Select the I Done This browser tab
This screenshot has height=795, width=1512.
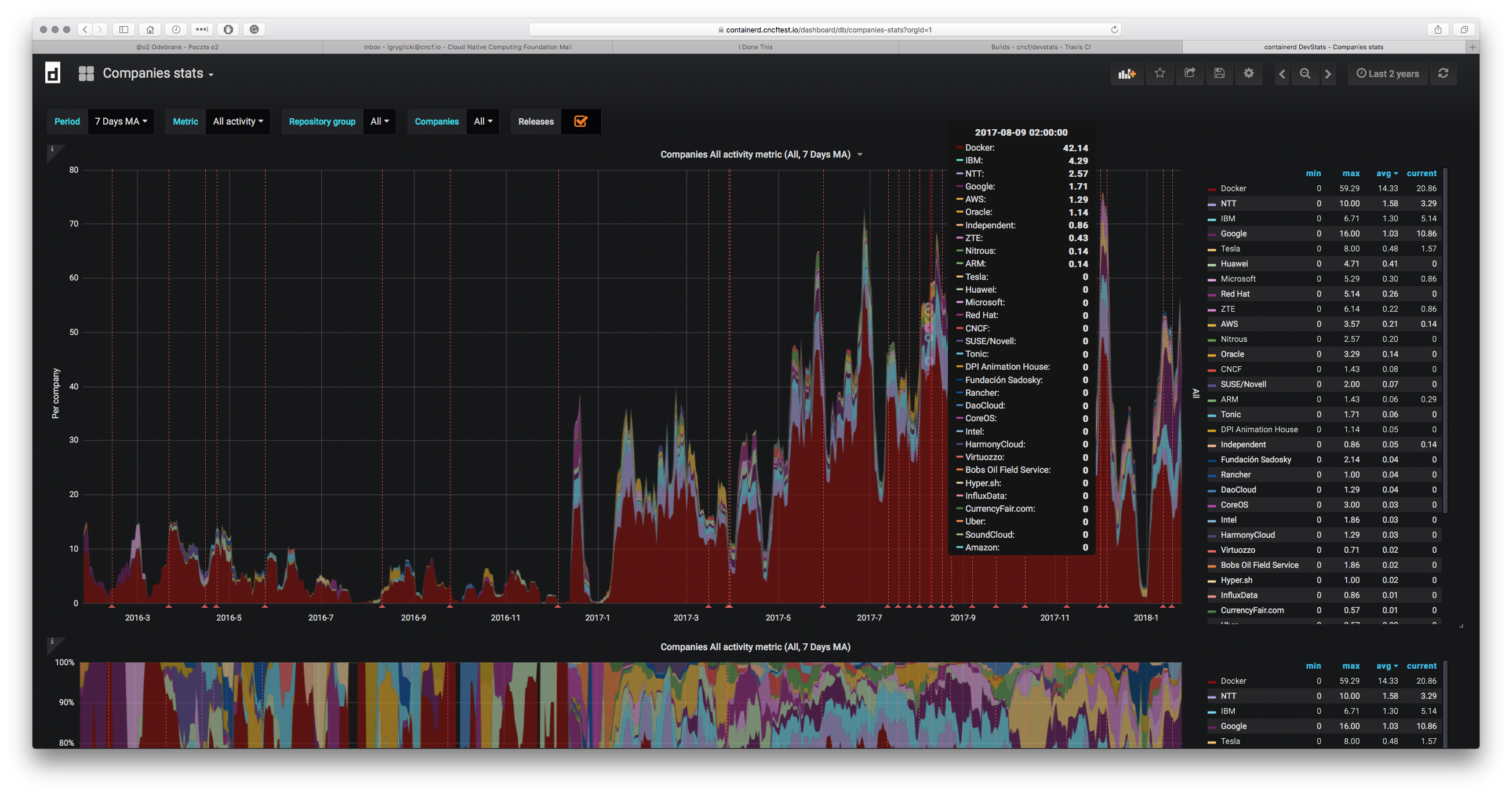click(x=755, y=47)
